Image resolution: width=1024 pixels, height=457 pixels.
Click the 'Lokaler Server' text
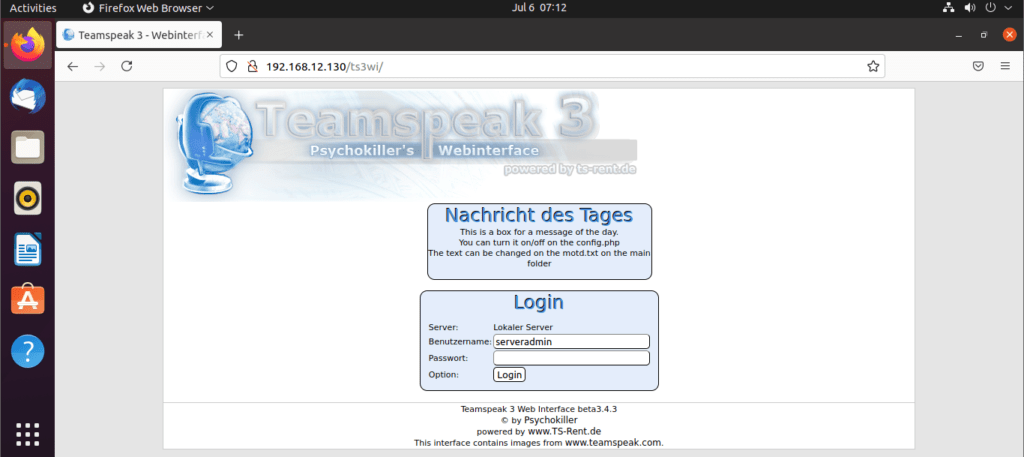click(x=523, y=327)
